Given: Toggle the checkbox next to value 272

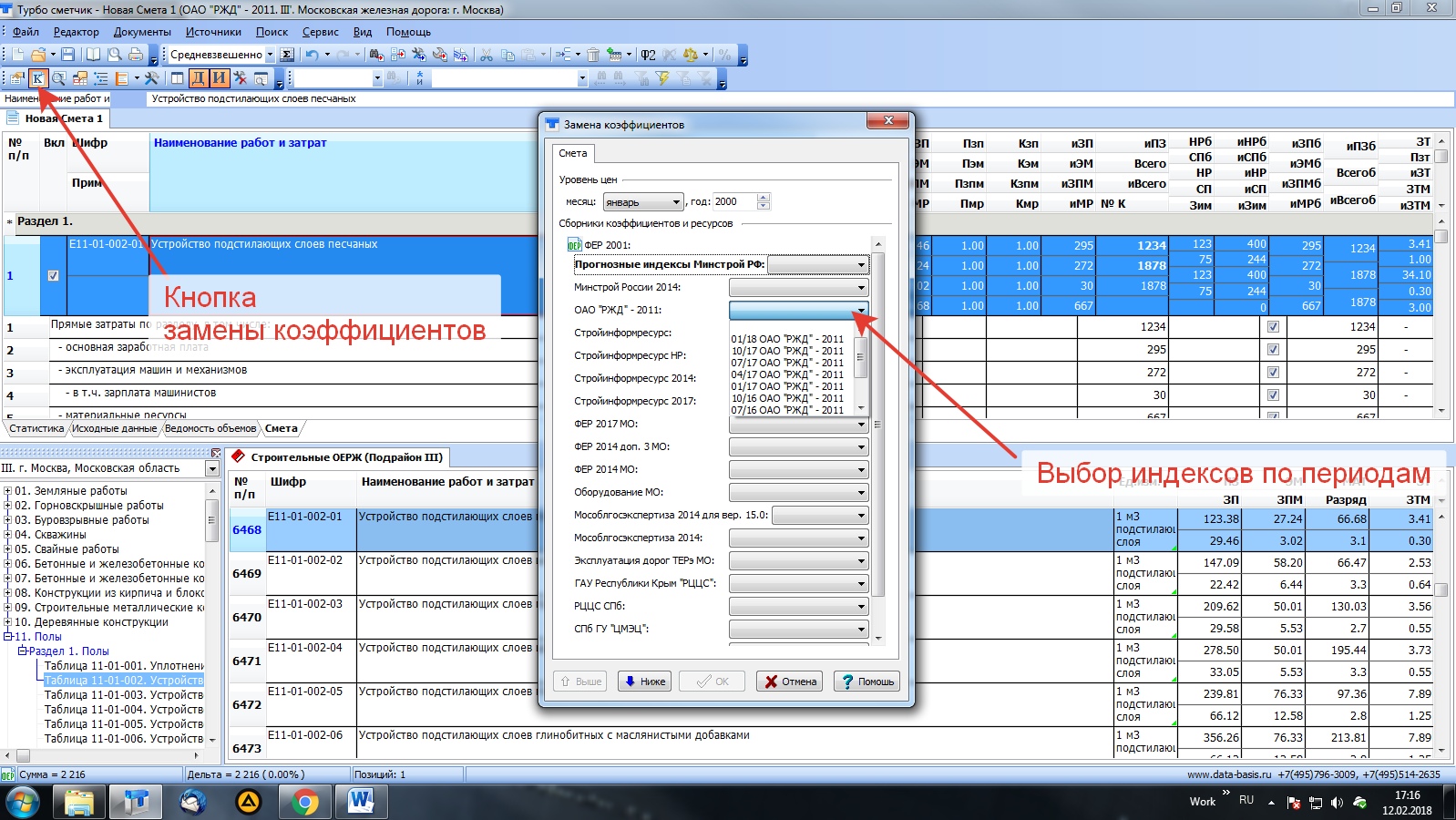Looking at the screenshot, I should [x=1273, y=373].
